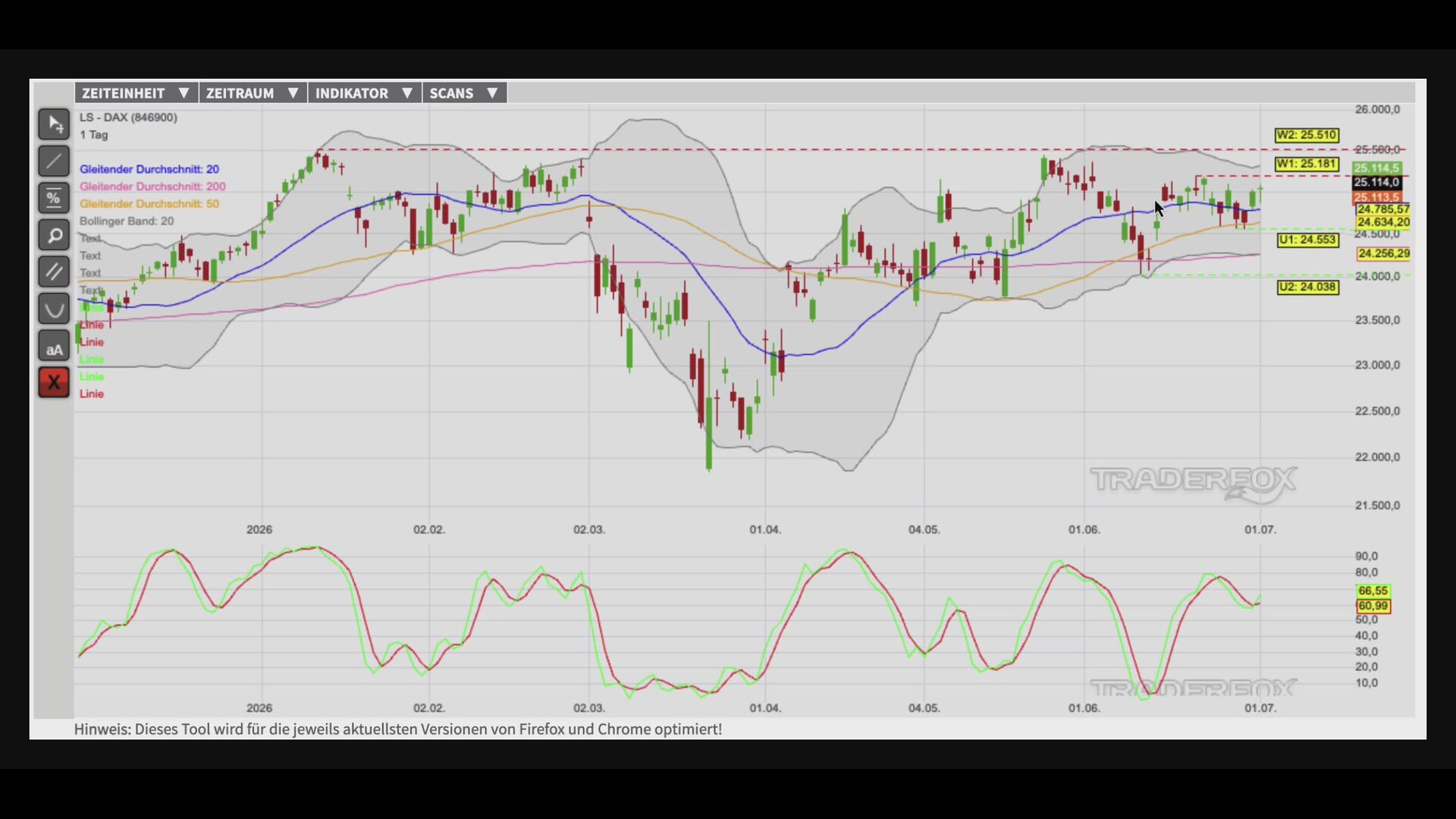
Task: Click the red X delete tool
Action: coord(54,382)
